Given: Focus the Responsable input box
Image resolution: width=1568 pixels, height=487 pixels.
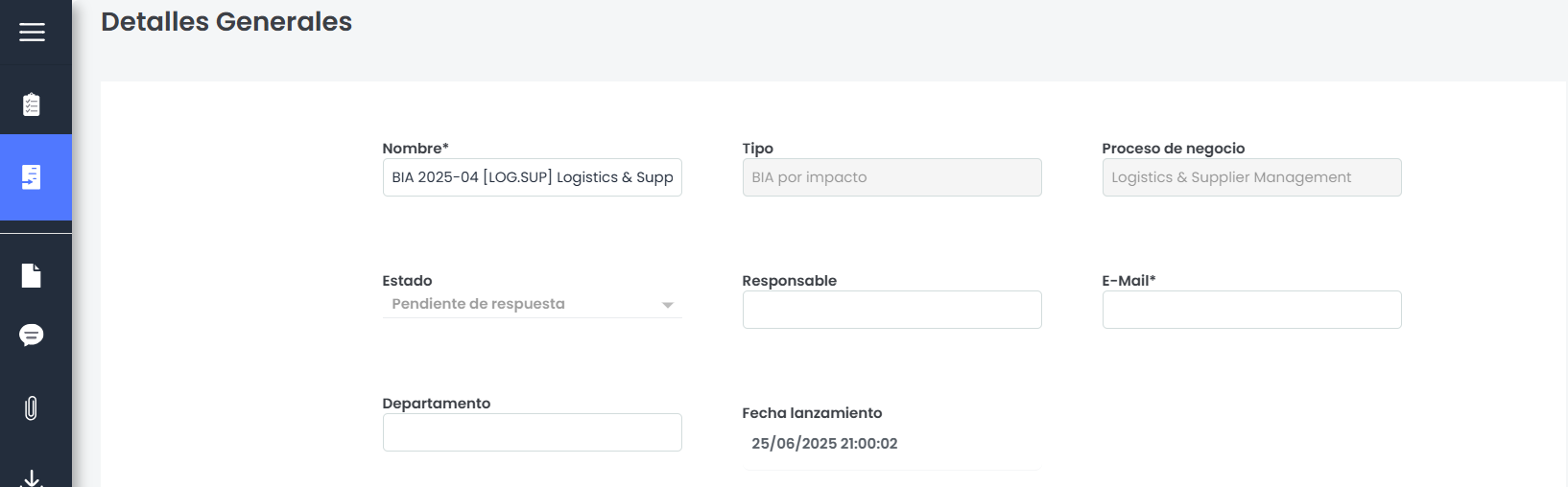Looking at the screenshot, I should (x=891, y=310).
